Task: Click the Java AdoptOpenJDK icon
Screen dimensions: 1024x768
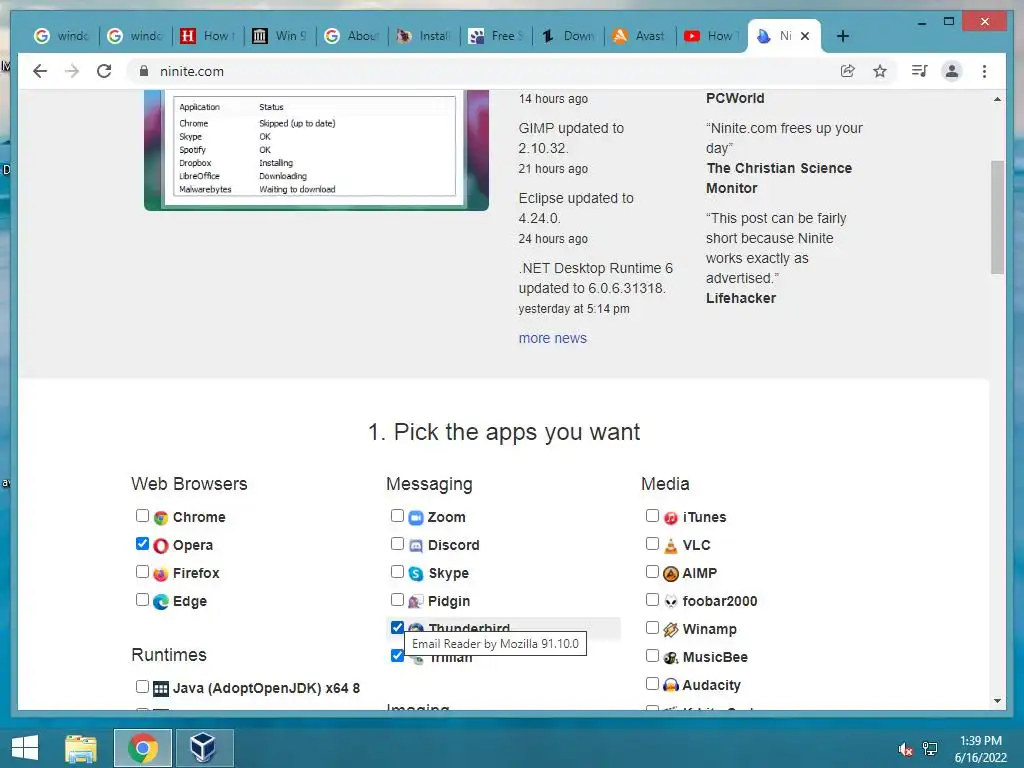Action: [161, 689]
